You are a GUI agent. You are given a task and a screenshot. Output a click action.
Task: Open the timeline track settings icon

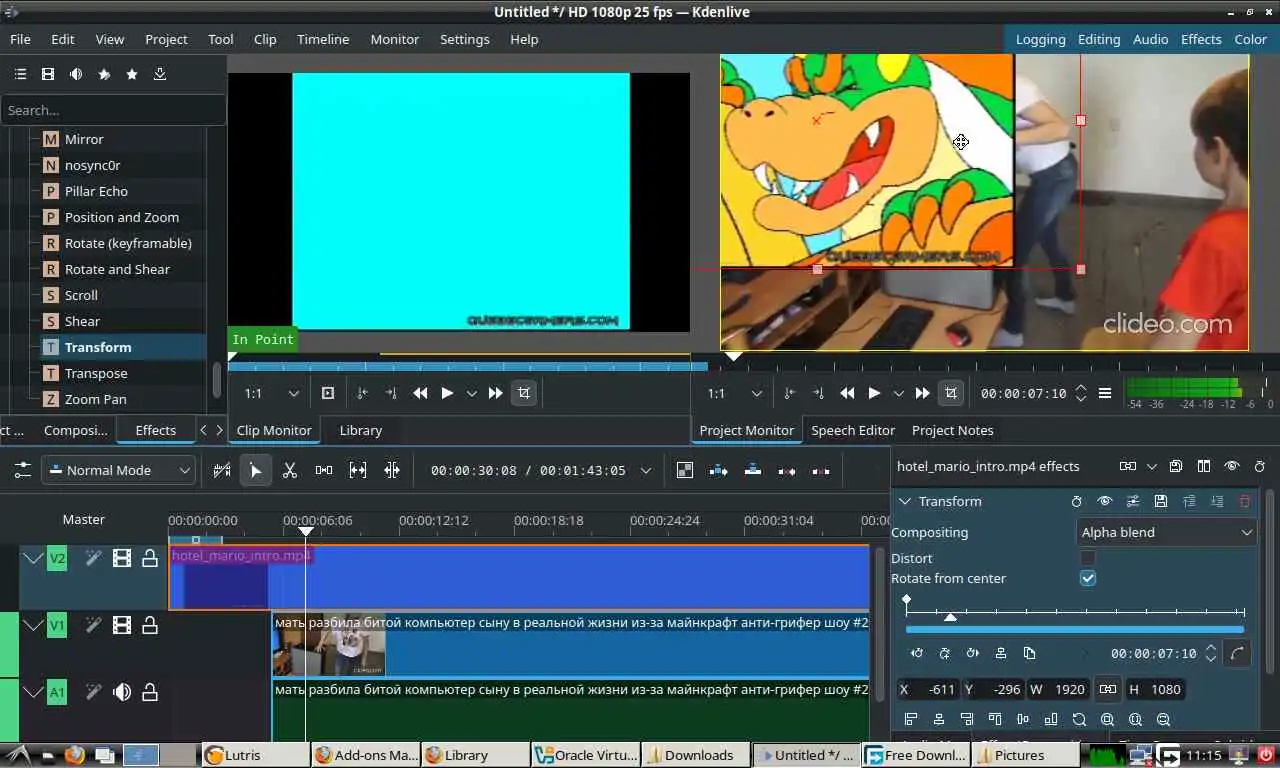pyautogui.click(x=22, y=470)
